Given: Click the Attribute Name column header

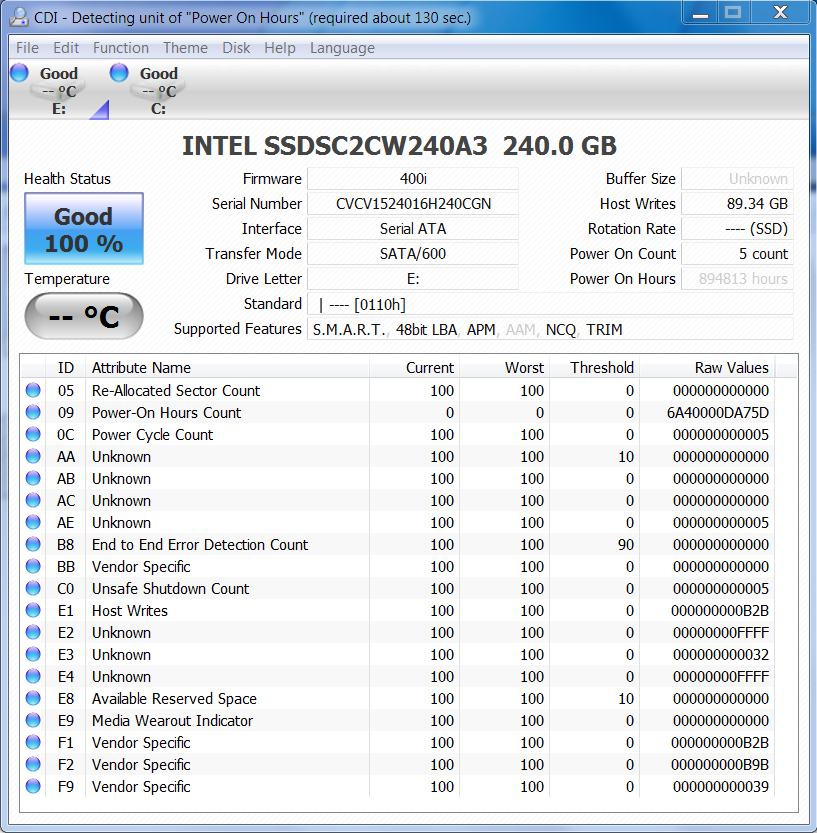Looking at the screenshot, I should tap(141, 367).
